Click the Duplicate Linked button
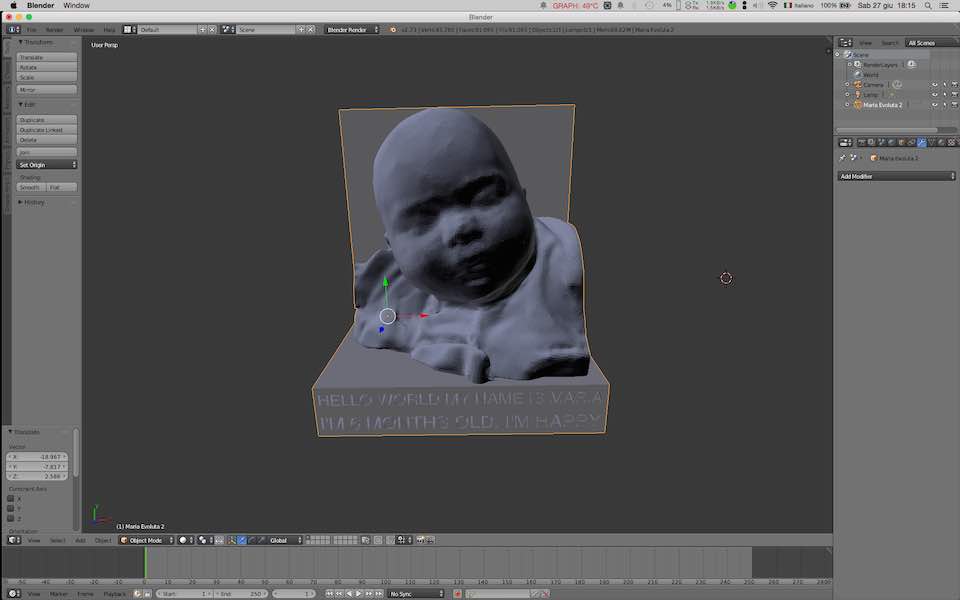 [x=47, y=130]
